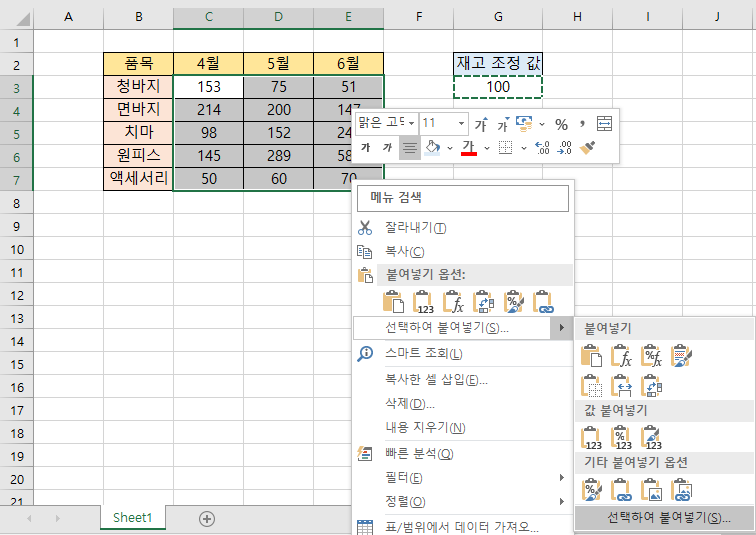Toggle center alignment in mini toolbar
The height and width of the screenshot is (535, 756).
tap(409, 148)
